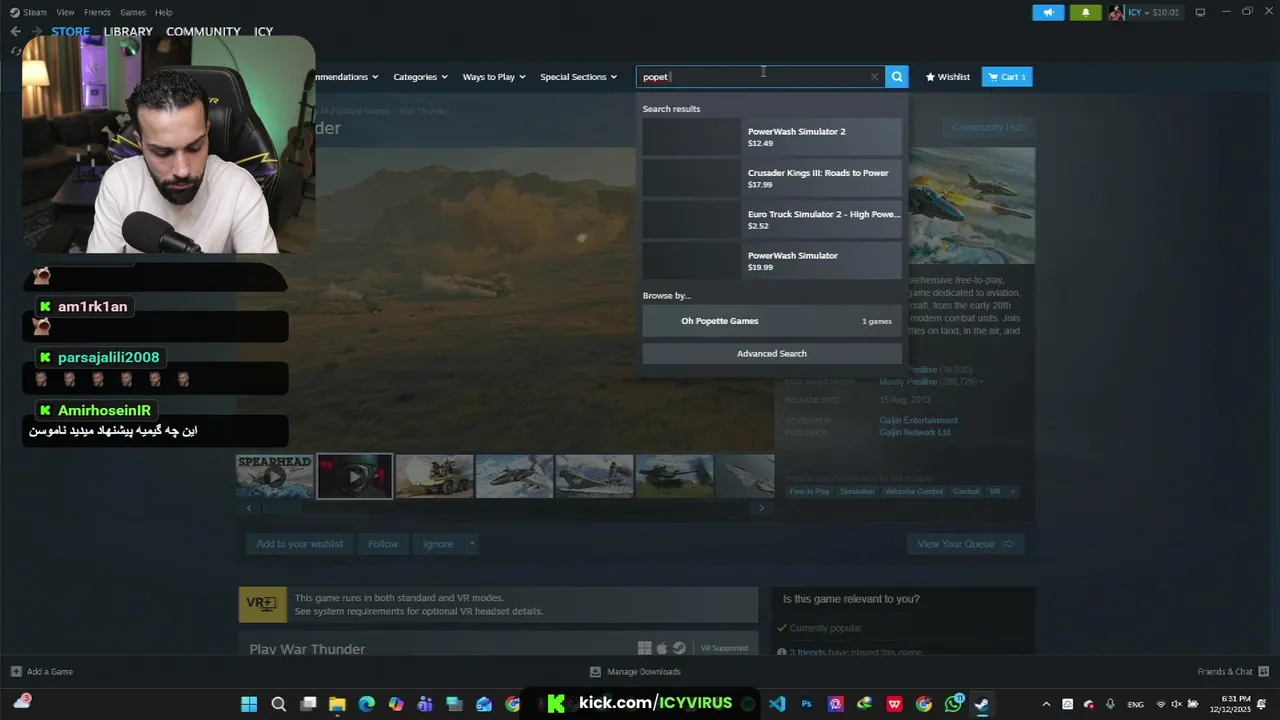Screen dimensions: 1280x720
Task: Open the announcements megaphone button
Action: point(1048,13)
